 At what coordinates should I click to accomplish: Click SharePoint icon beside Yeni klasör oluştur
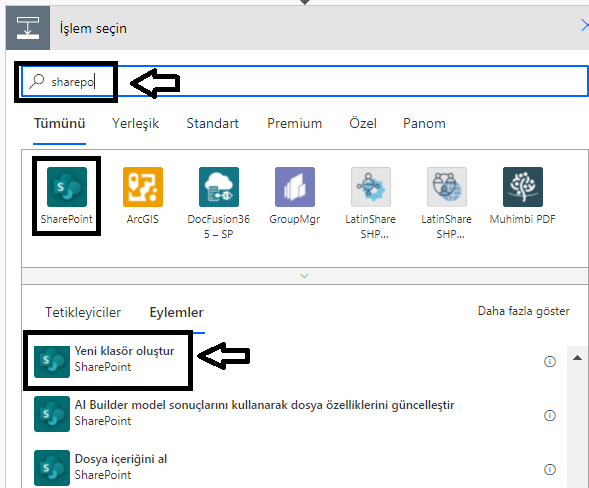click(52, 361)
